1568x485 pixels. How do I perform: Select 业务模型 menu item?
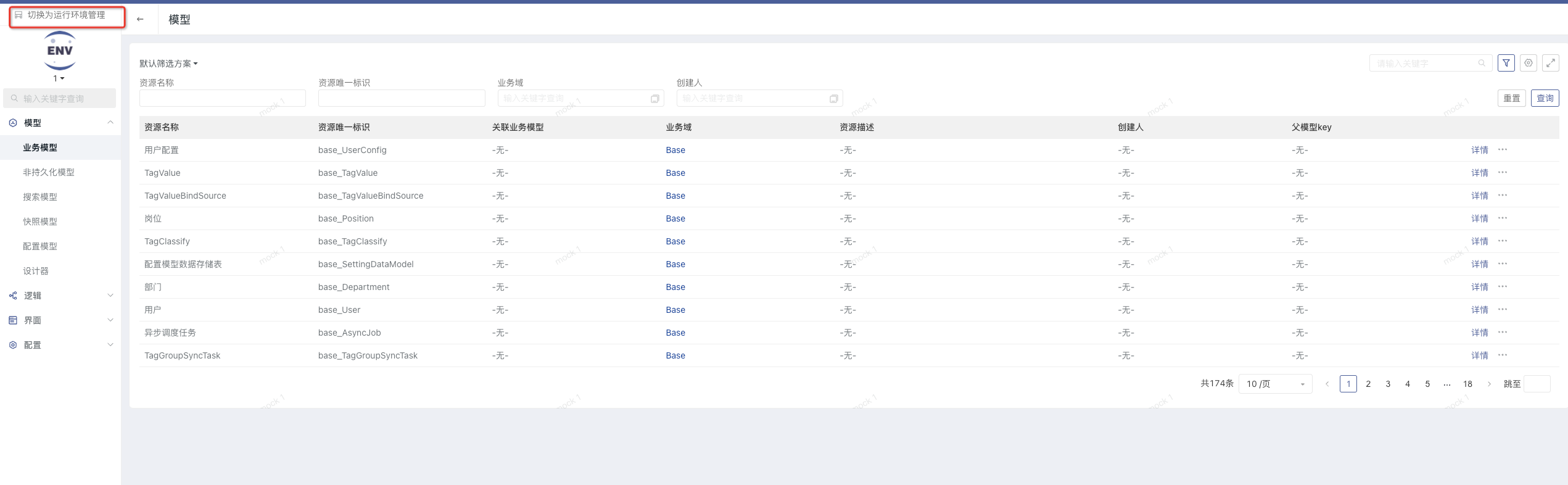pos(60,147)
